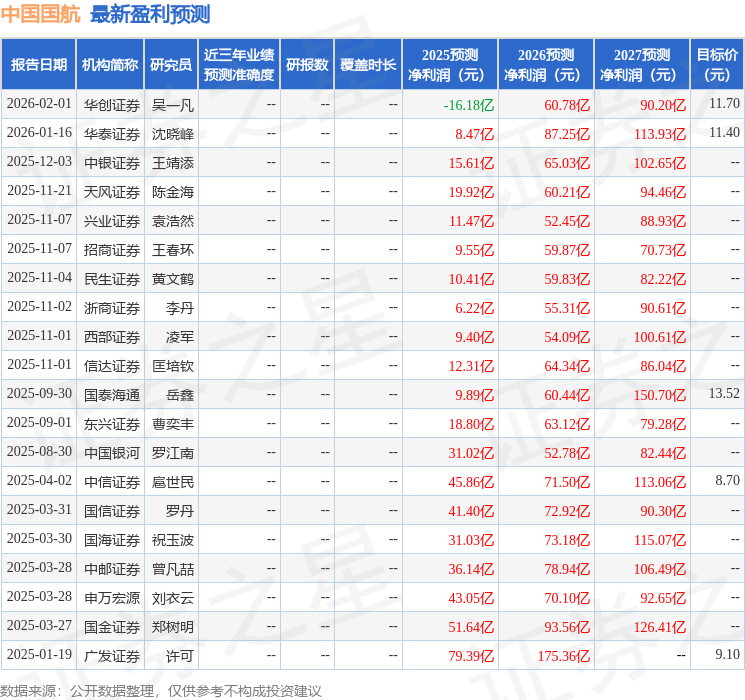Click the 目标价(元) column header
Viewport: 745px width, 700px height.
[716, 64]
